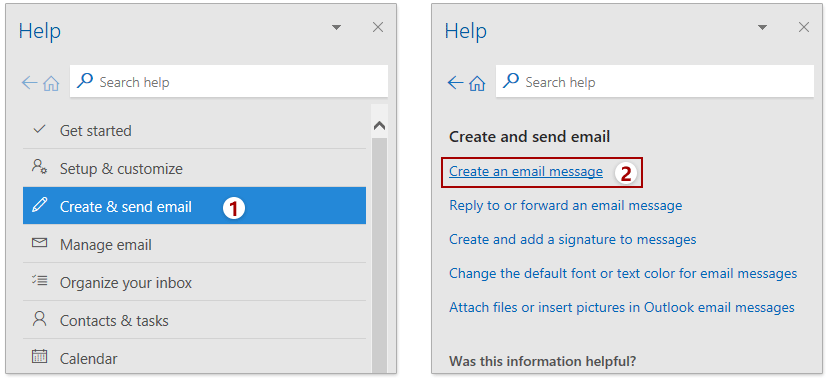This screenshot has height=378, width=828.
Task: Click the calendar icon beside Calendar
Action: tap(39, 356)
